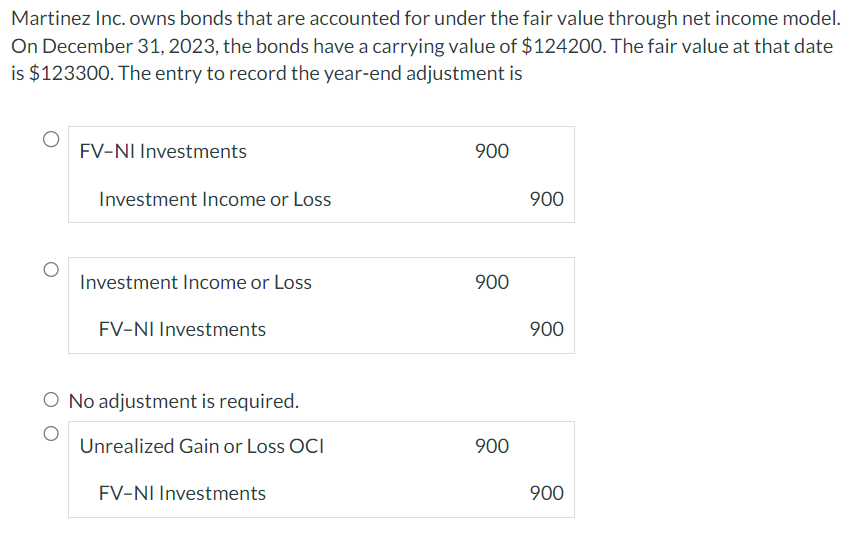Click the 900 credit amount in last answer

[x=546, y=493]
